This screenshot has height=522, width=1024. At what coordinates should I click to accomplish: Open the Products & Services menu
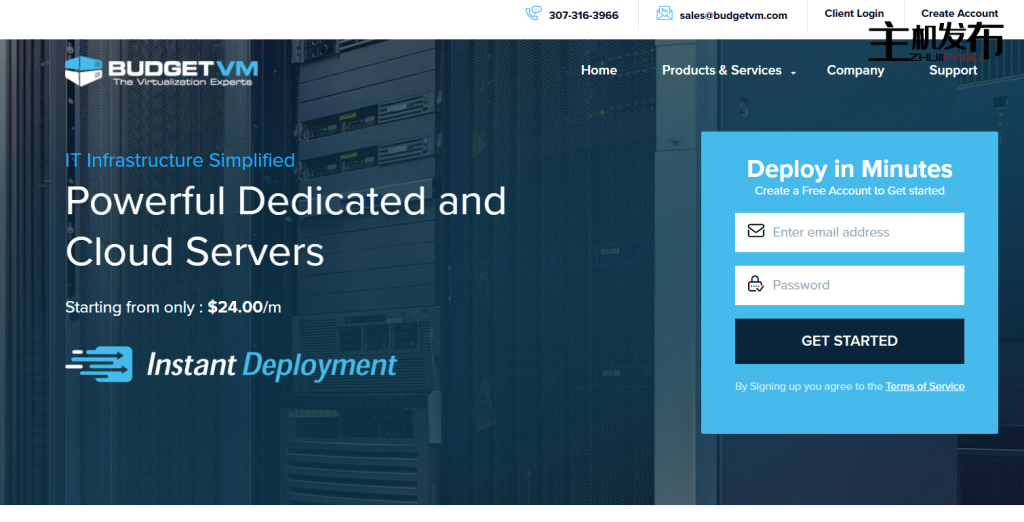tap(721, 70)
